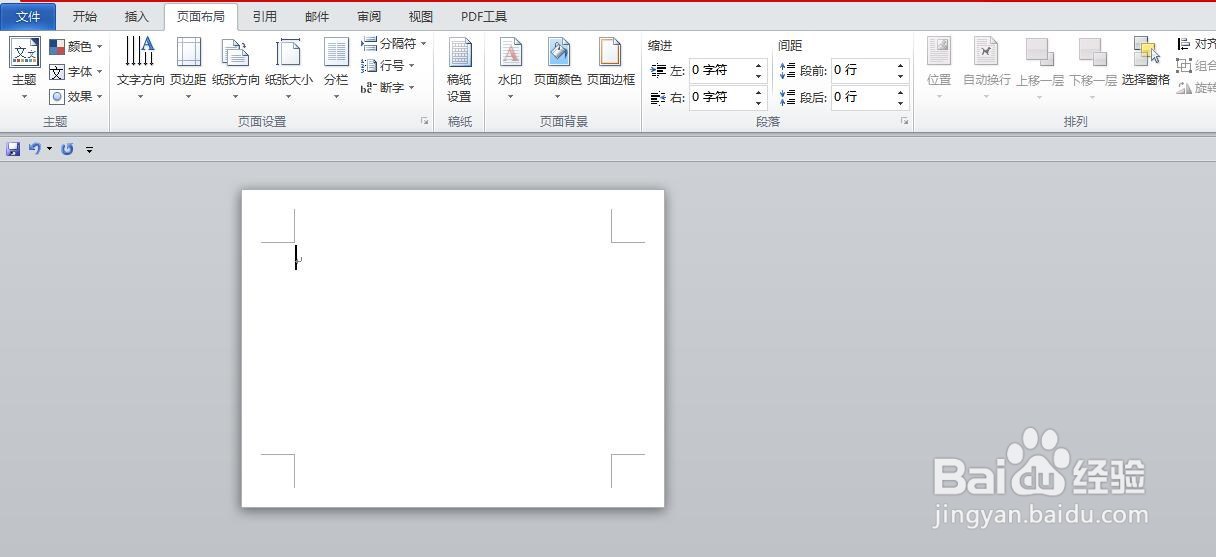
Task: Open the customize quick access toolbar dropdown
Action: click(89, 150)
